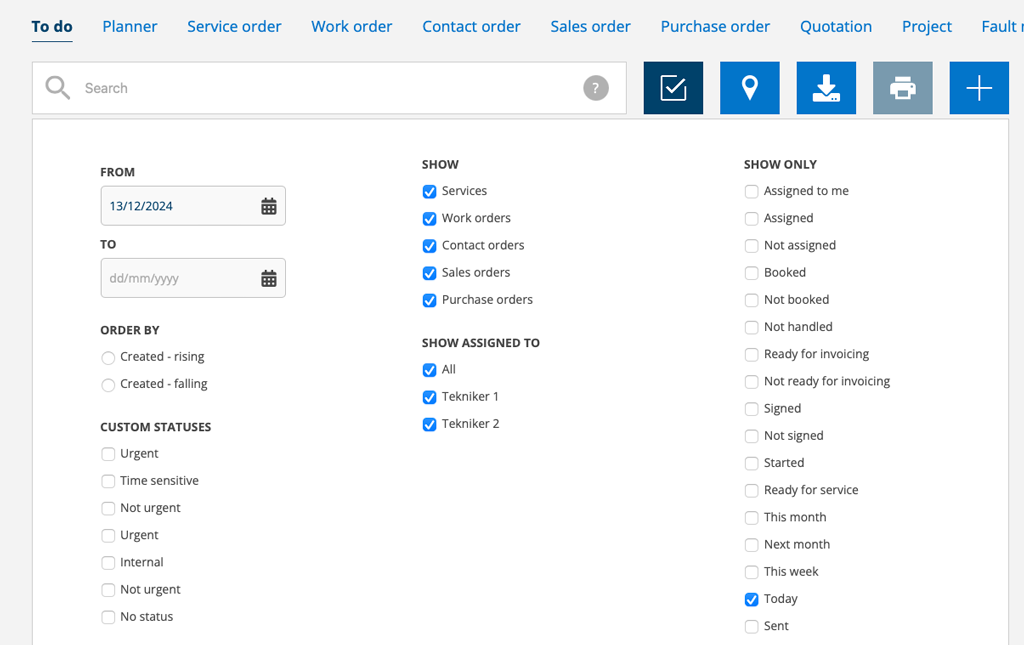Enable the Assigned to me filter
The width and height of the screenshot is (1024, 645).
751,192
